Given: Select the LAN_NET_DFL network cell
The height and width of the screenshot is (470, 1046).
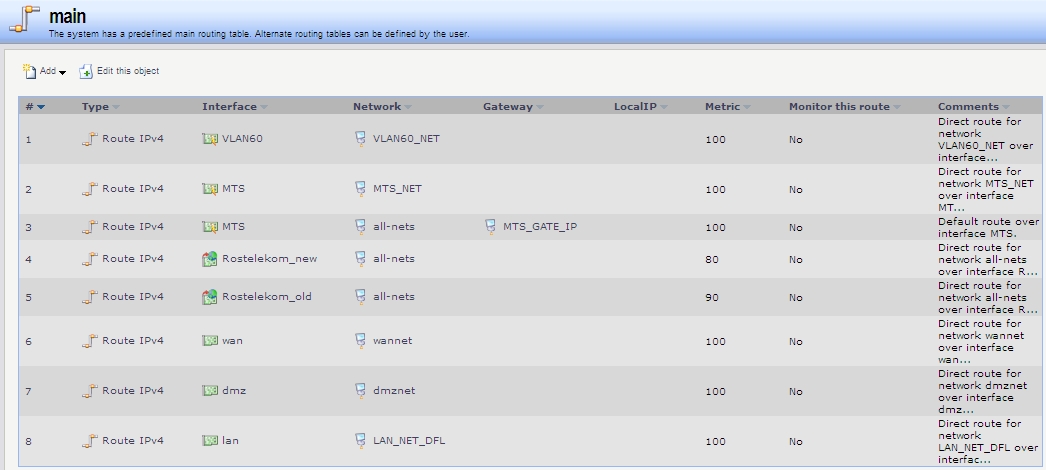Looking at the screenshot, I should 409,441.
